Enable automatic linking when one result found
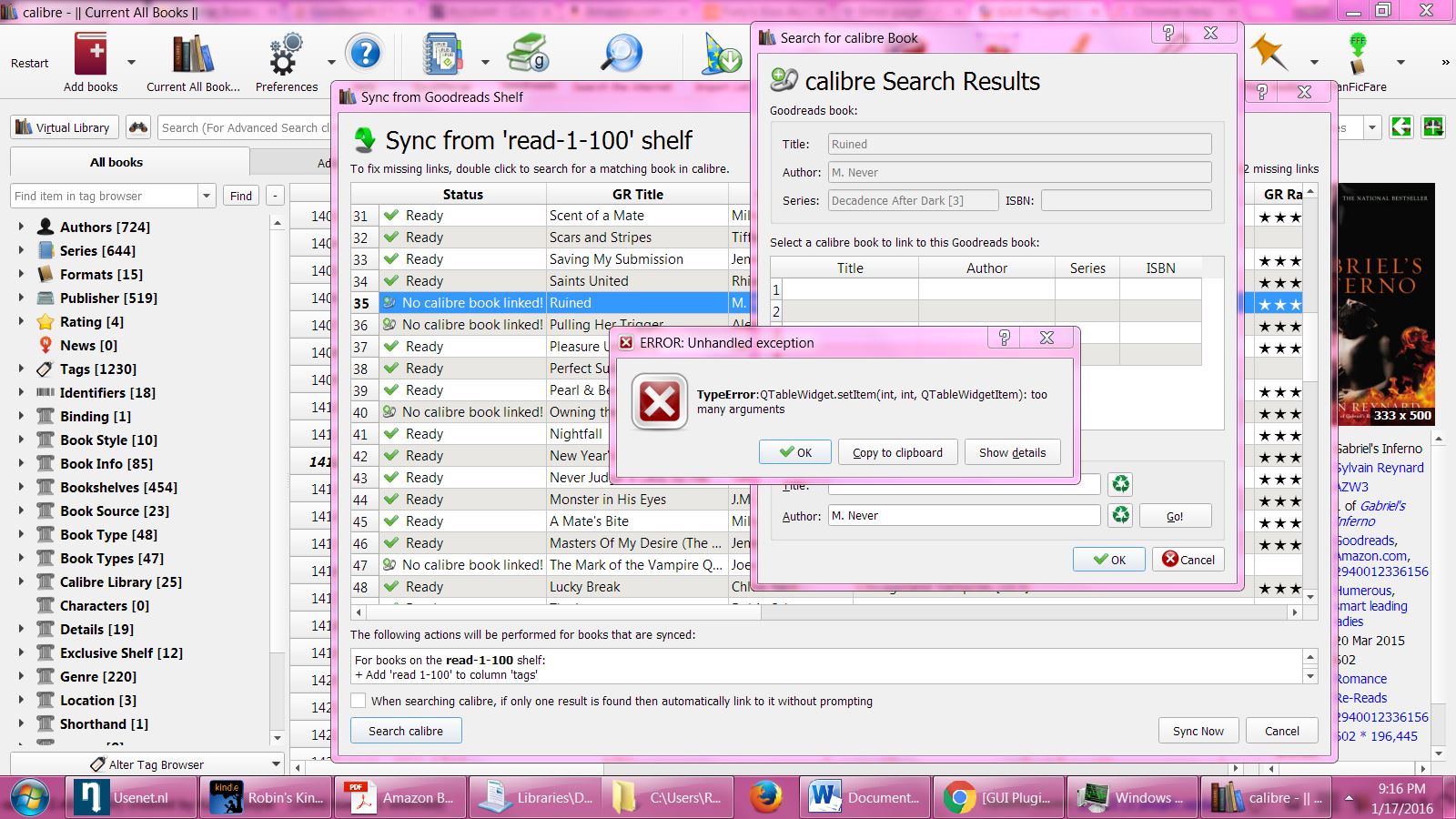This screenshot has width=1456, height=819. point(359,701)
